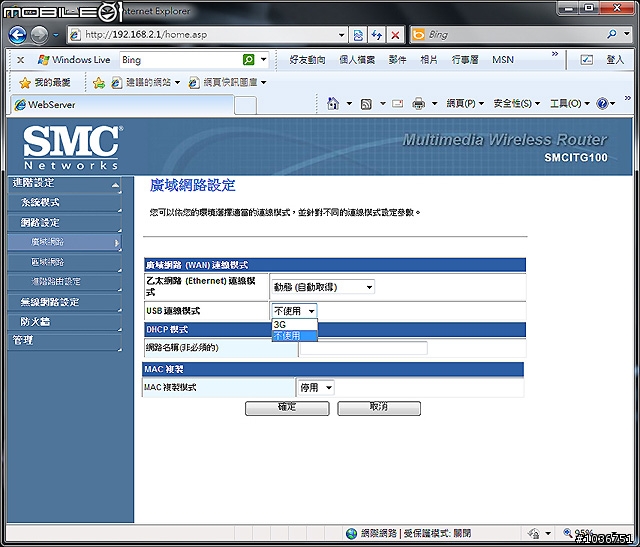Click the 確定 button
Viewport: 640px width, 547px height.
click(x=287, y=408)
